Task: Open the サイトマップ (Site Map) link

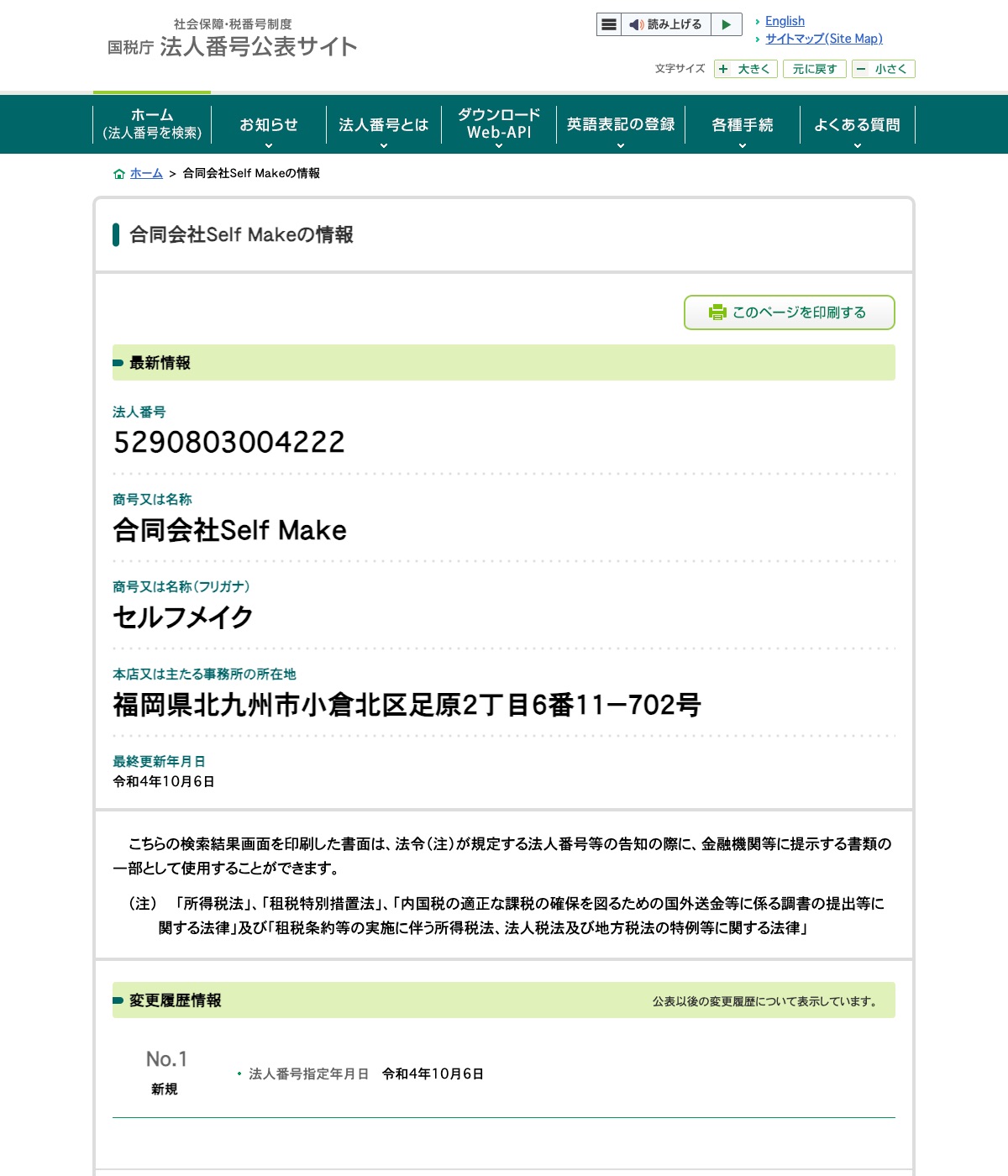Action: (x=823, y=39)
